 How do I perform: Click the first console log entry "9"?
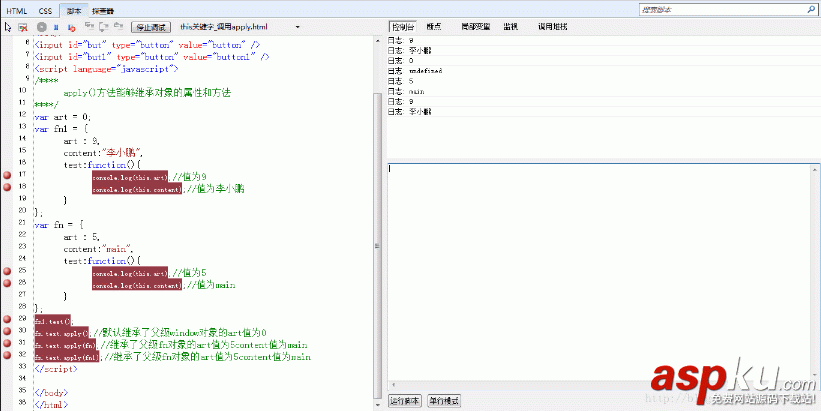click(x=411, y=40)
